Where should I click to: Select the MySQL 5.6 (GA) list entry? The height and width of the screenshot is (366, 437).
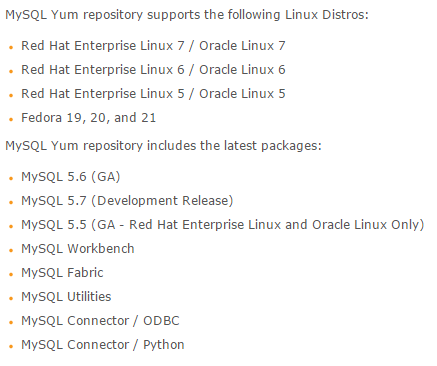[71, 177]
